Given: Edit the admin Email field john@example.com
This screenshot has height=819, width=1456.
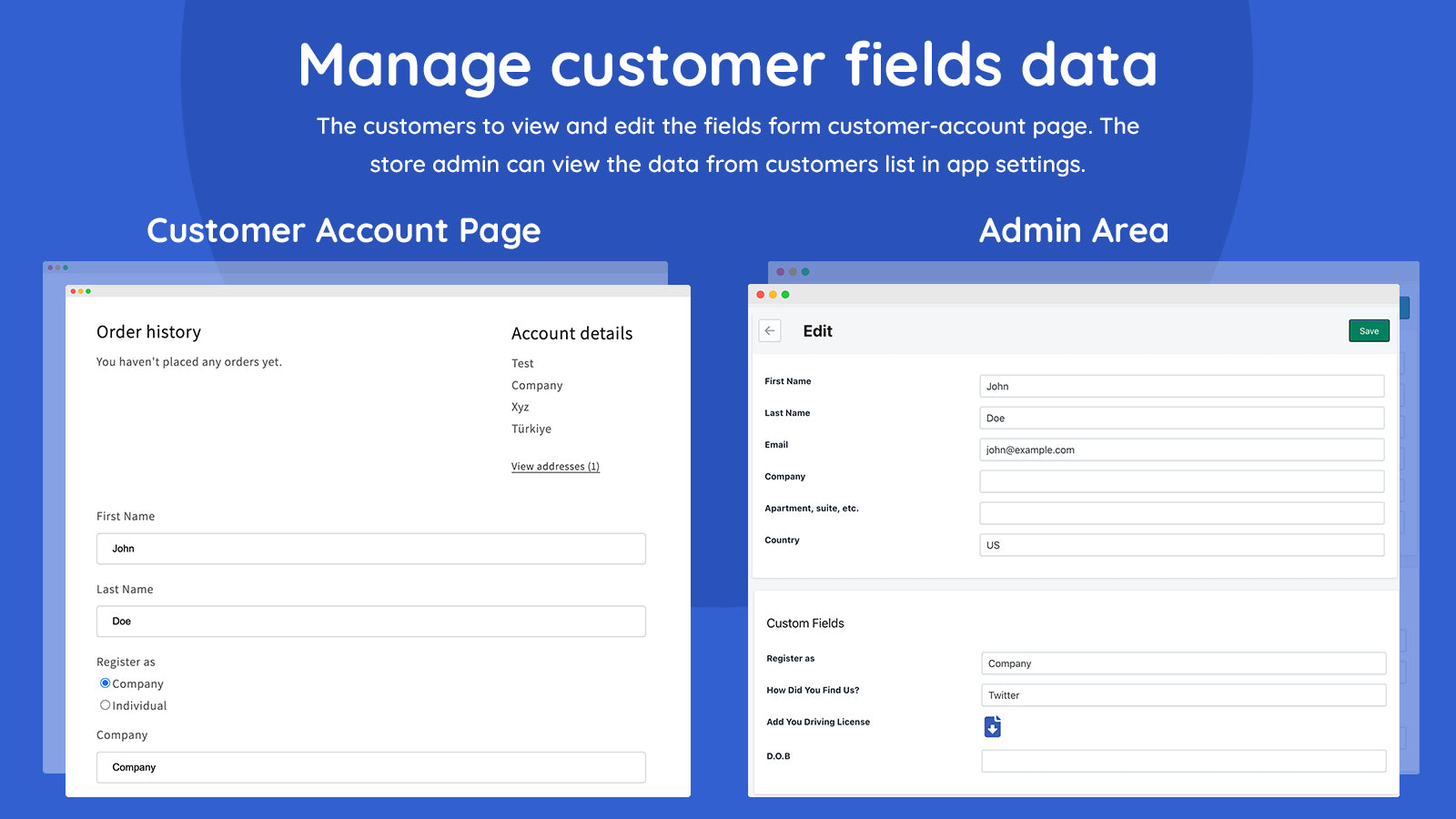Looking at the screenshot, I should [x=1182, y=450].
